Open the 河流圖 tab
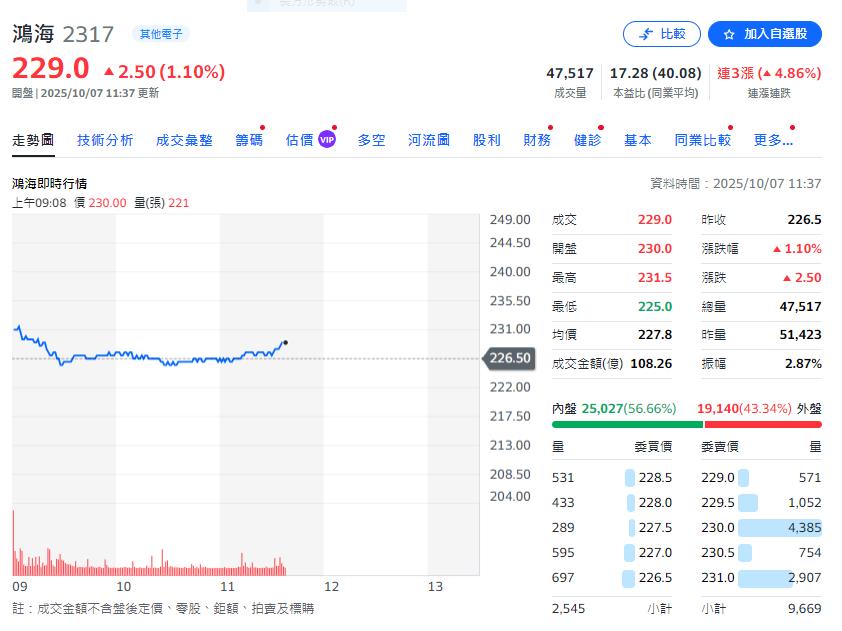Viewport: 842px width, 631px height. pos(429,140)
